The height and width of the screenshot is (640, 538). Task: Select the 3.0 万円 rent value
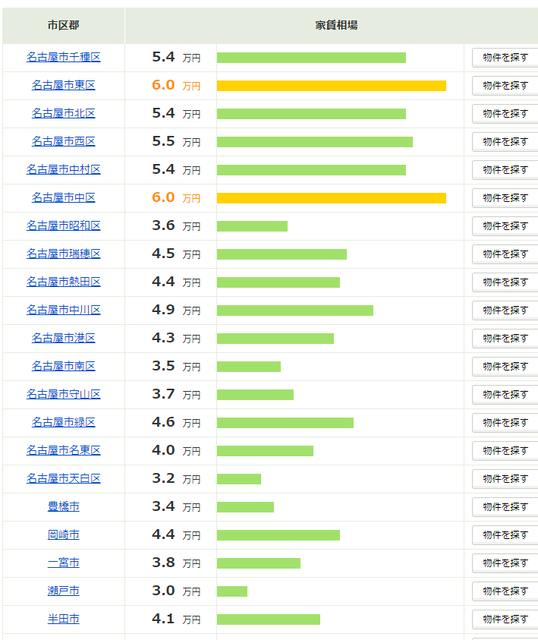click(176, 591)
